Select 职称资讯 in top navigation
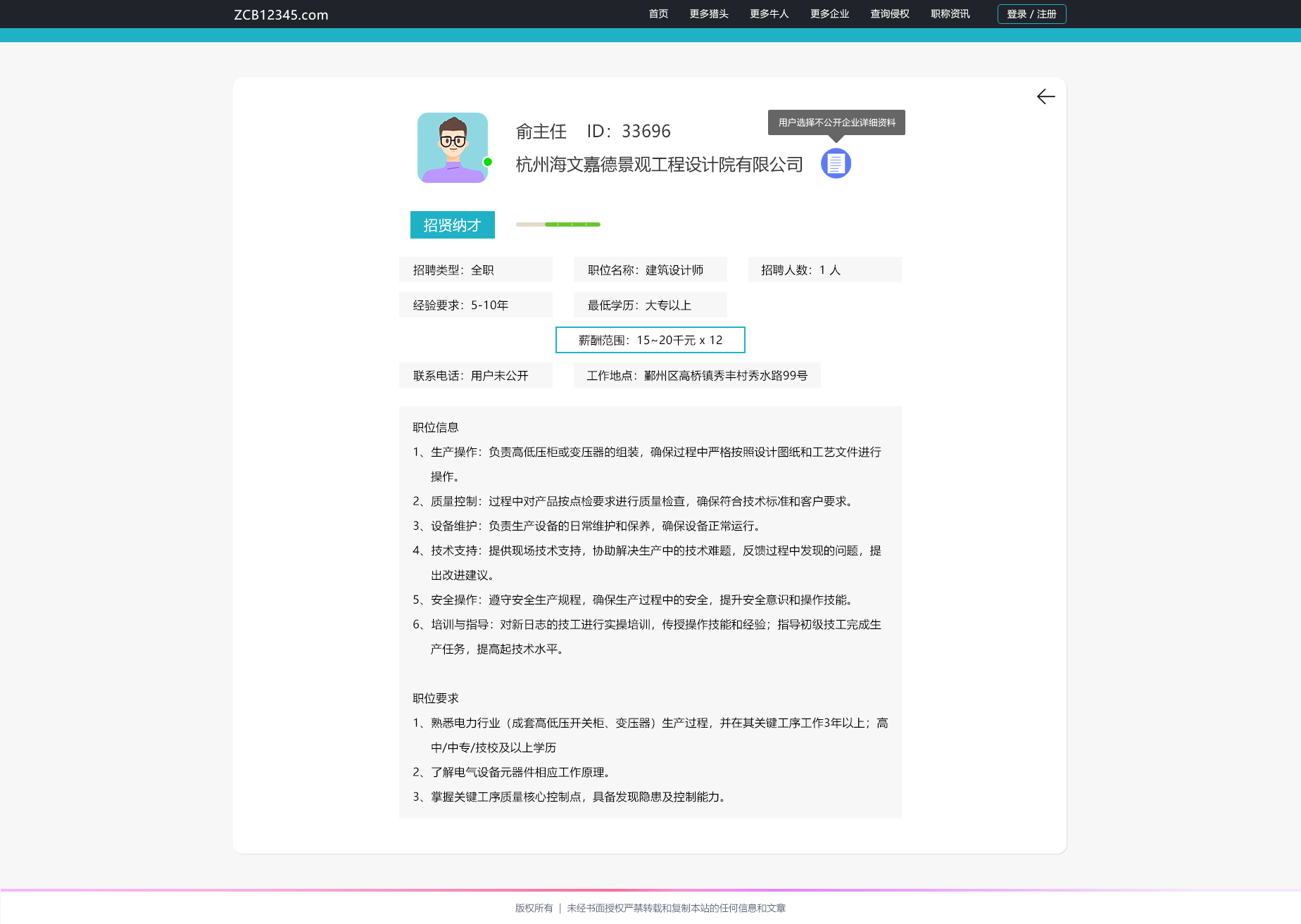The height and width of the screenshot is (924, 1301). [x=950, y=14]
